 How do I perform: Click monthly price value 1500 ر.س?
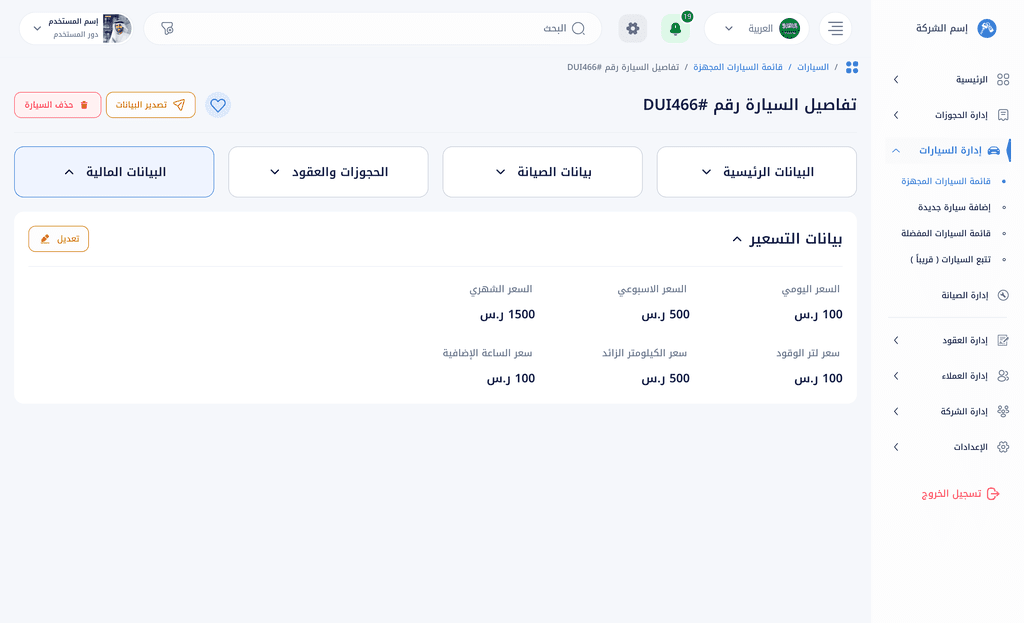[507, 315]
